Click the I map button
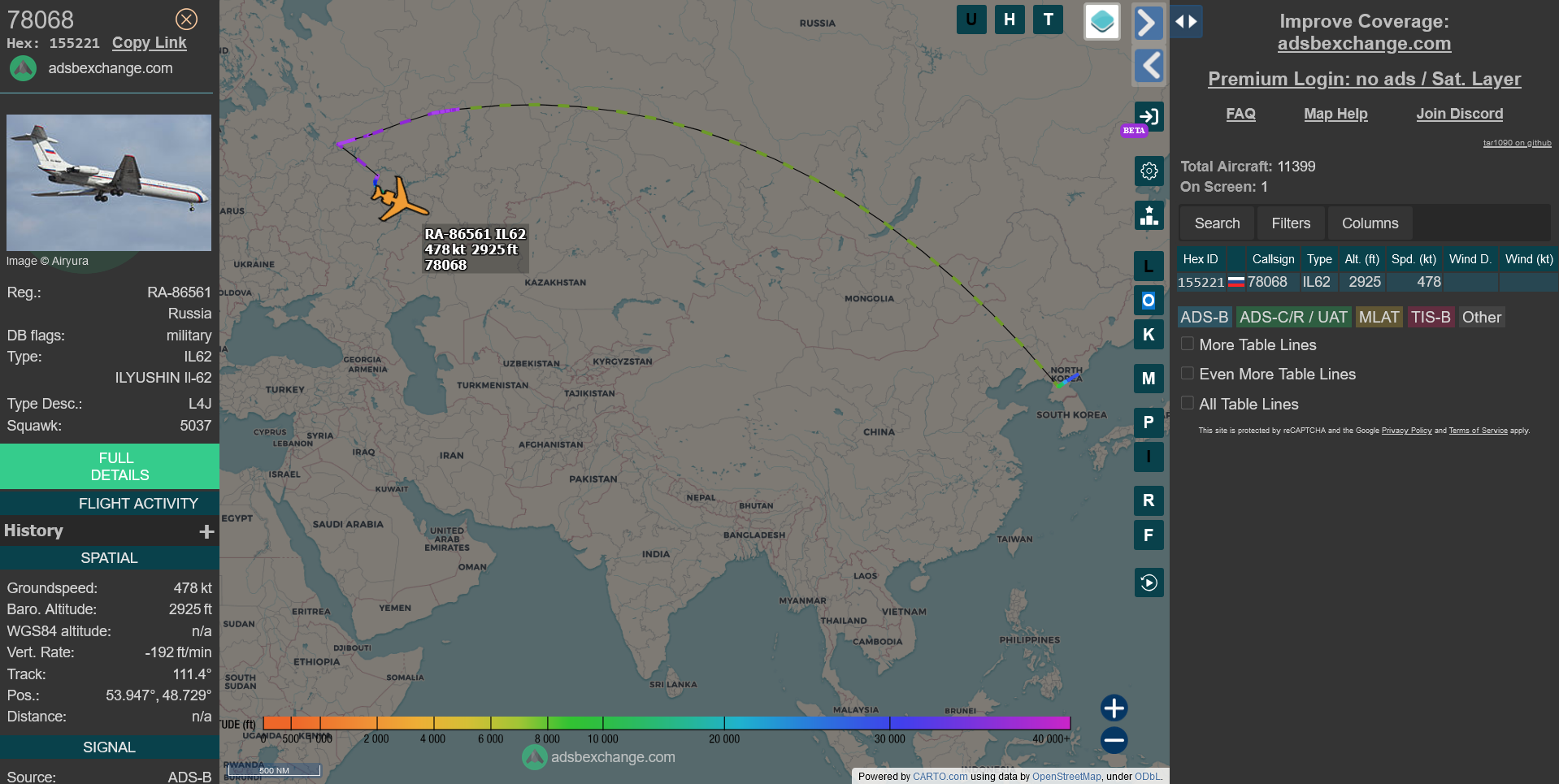The height and width of the screenshot is (784, 1559). (1149, 457)
